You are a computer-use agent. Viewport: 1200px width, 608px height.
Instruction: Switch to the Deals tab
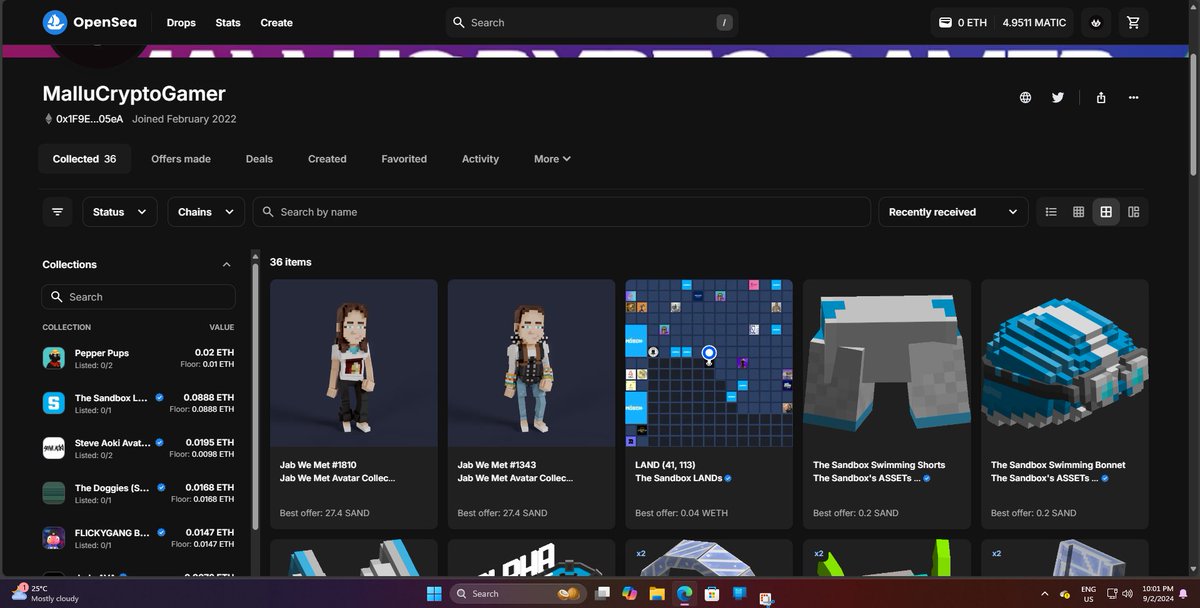[x=259, y=159]
